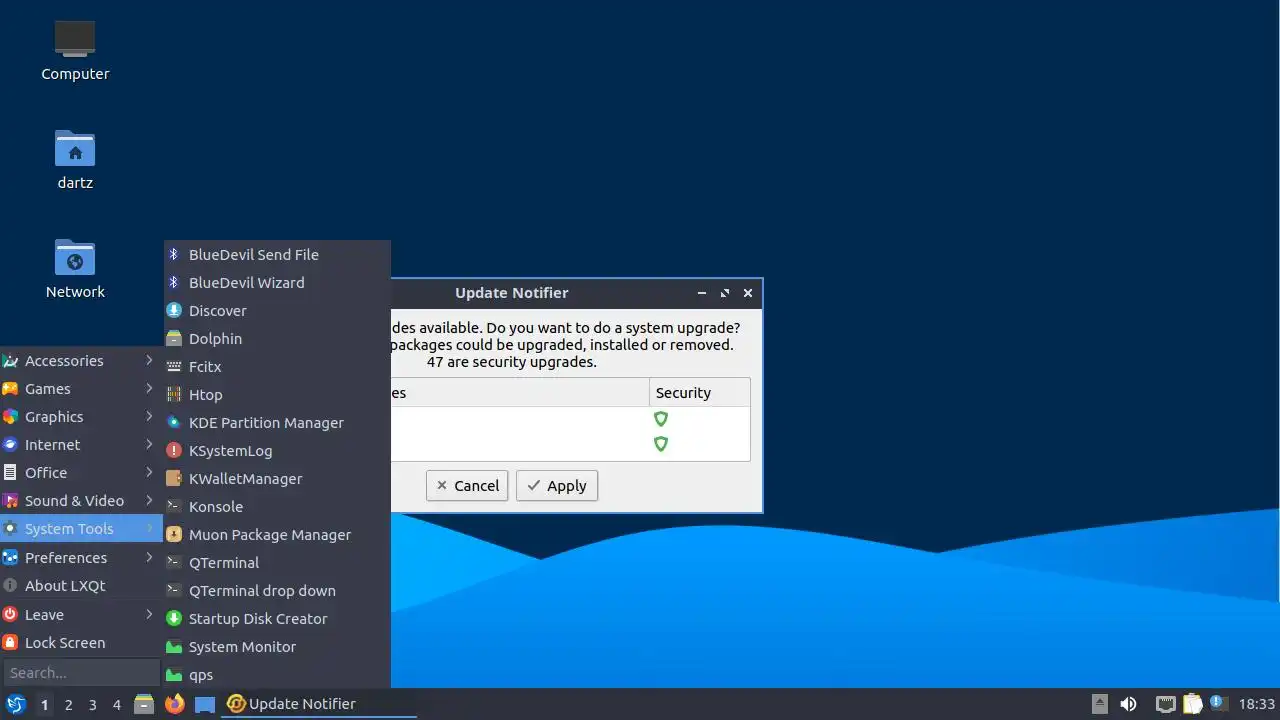1280x720 pixels.
Task: Launch BlueDevil Send File
Action: (x=277, y=254)
